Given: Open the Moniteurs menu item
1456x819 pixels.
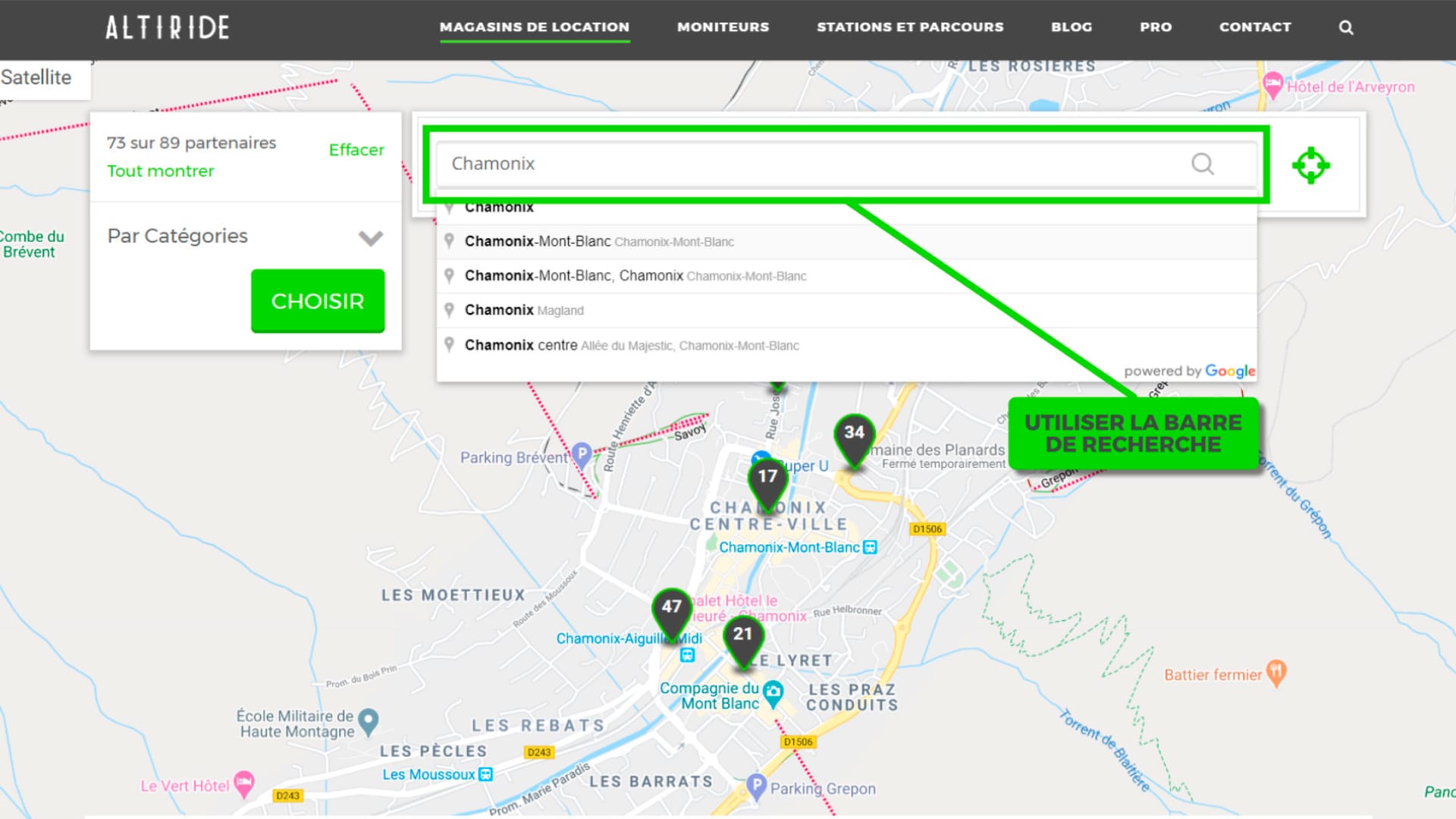Looking at the screenshot, I should click(x=723, y=27).
